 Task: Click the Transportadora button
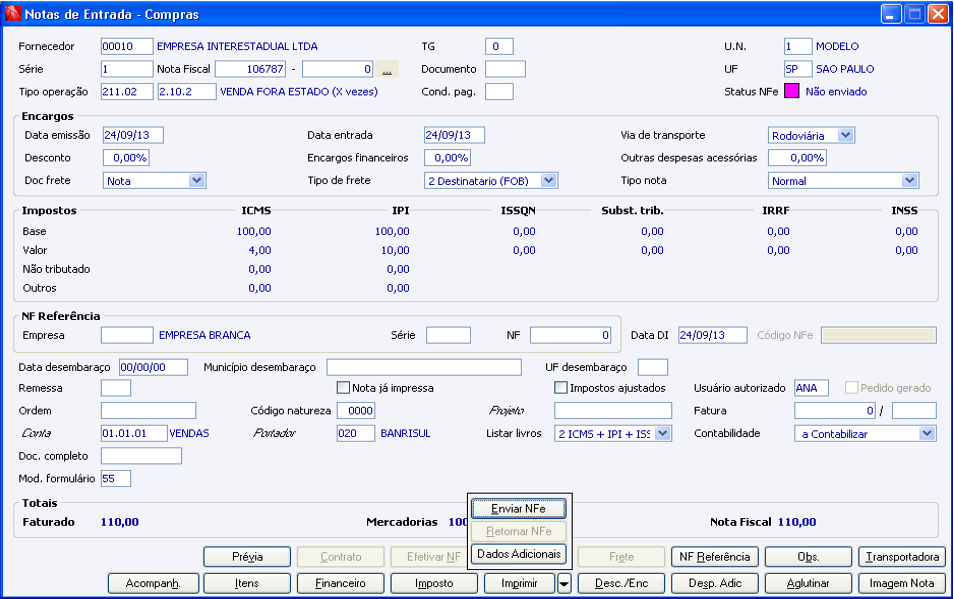(901, 556)
